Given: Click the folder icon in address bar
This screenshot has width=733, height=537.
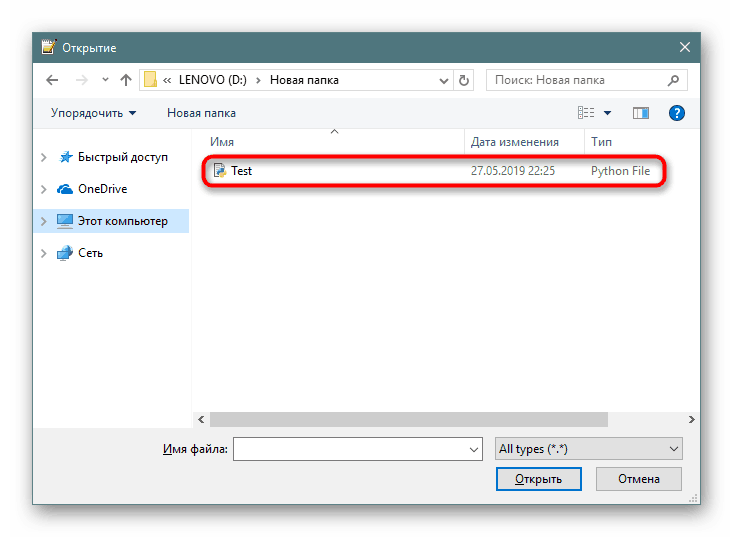Looking at the screenshot, I should point(150,79).
